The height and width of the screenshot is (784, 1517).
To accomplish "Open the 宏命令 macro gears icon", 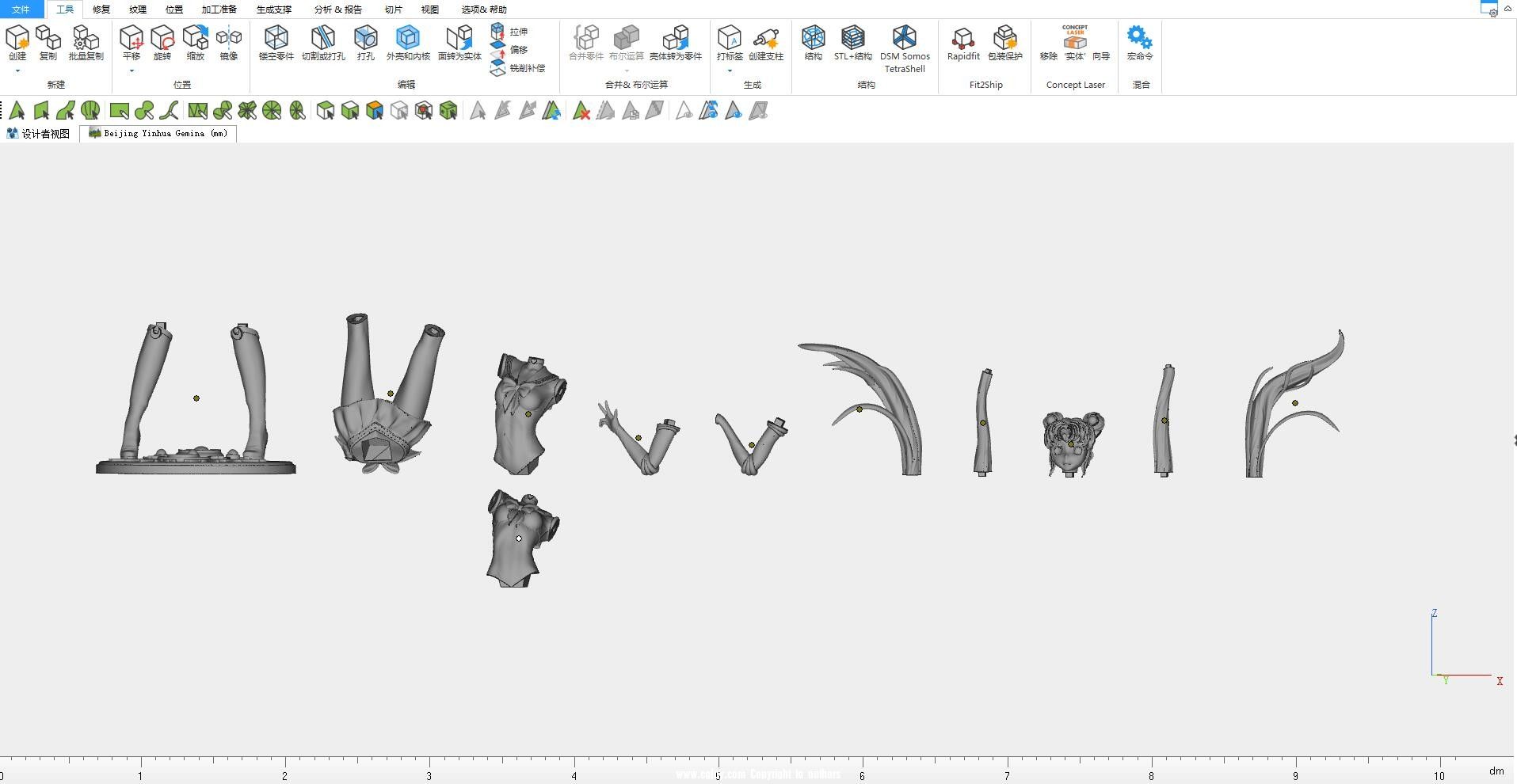I will [x=1139, y=43].
